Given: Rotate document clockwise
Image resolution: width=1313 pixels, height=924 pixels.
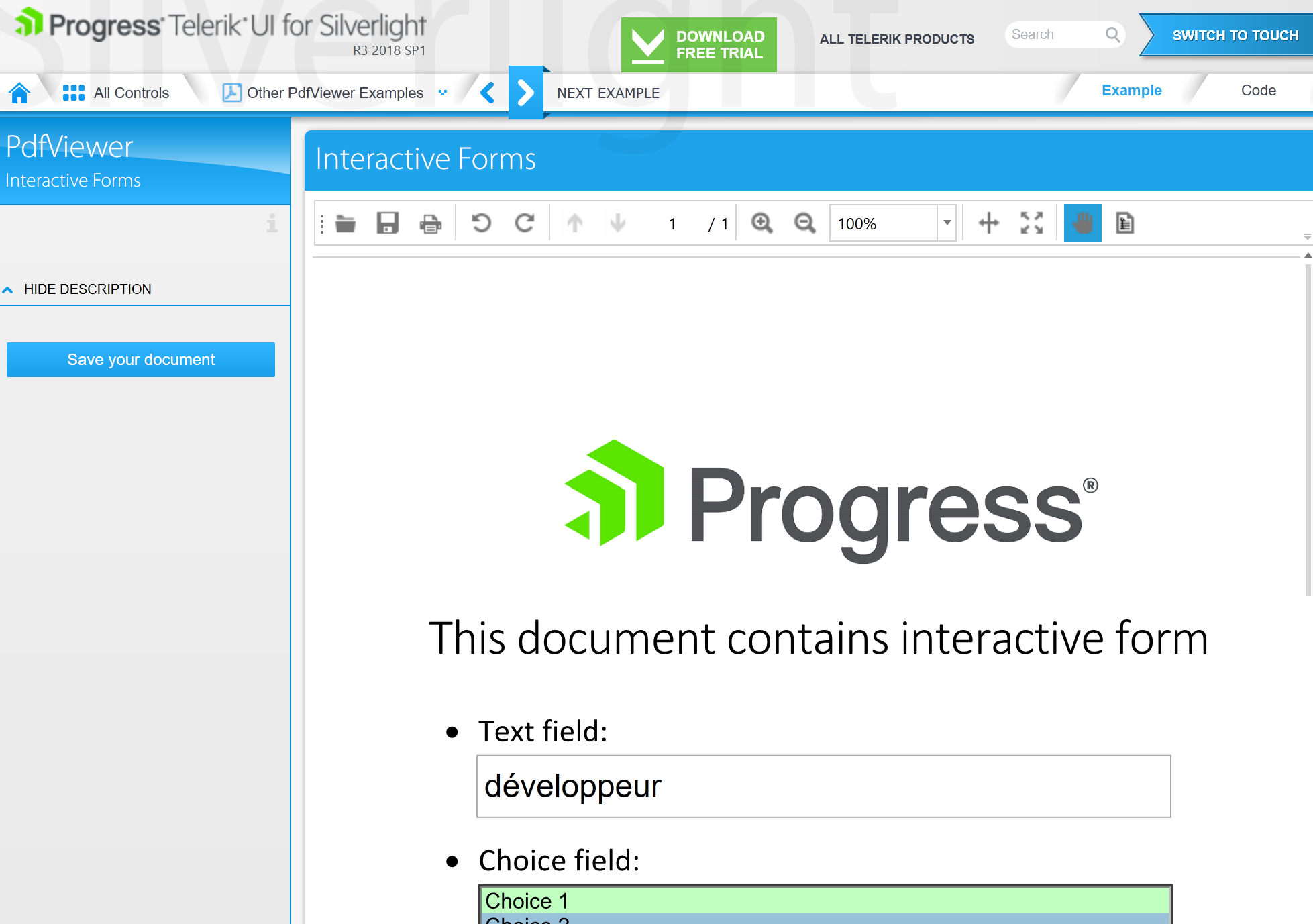Looking at the screenshot, I should coord(525,223).
